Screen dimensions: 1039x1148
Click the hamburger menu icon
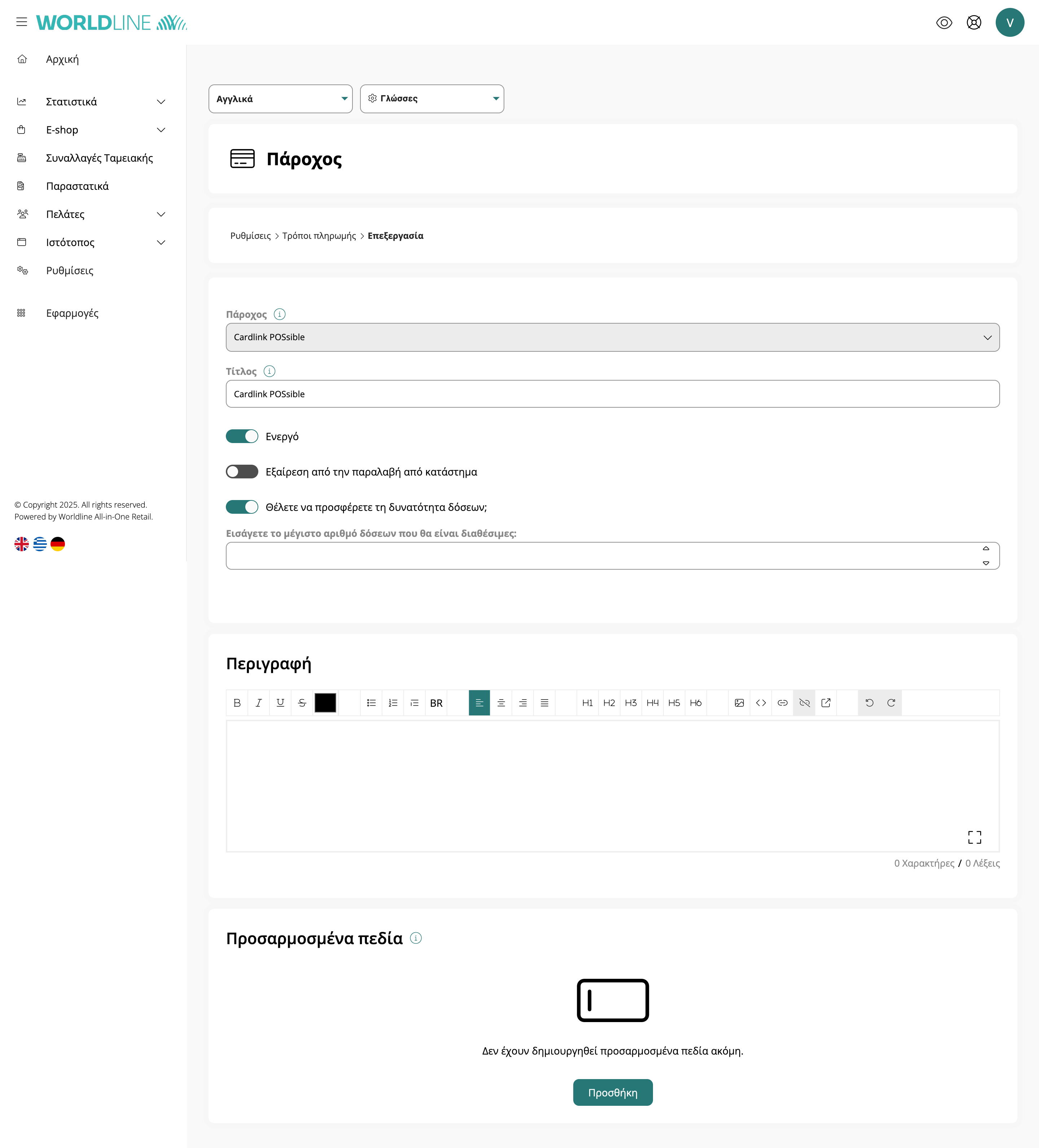pyautogui.click(x=22, y=22)
